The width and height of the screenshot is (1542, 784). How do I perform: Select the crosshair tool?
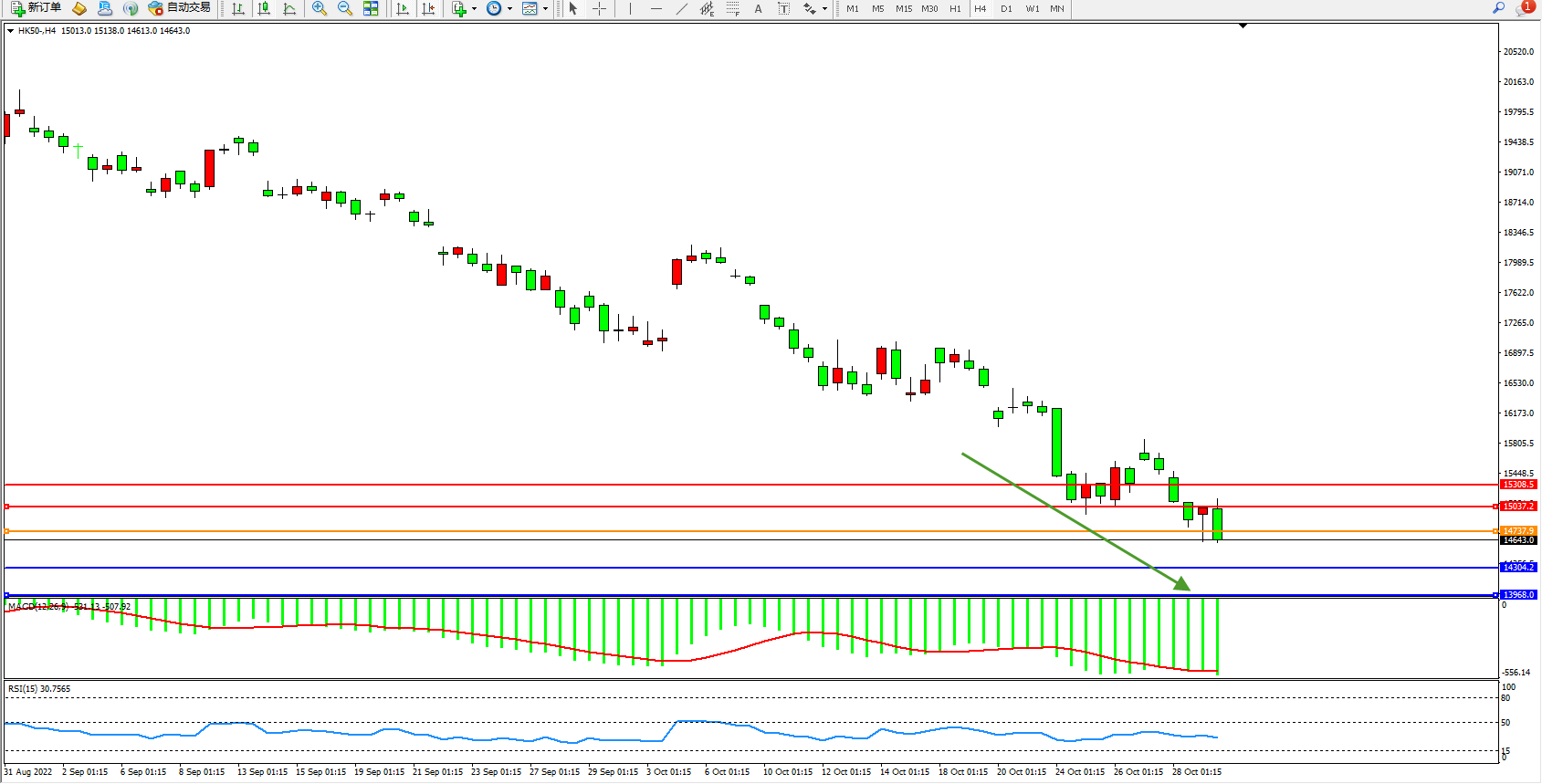click(x=599, y=8)
